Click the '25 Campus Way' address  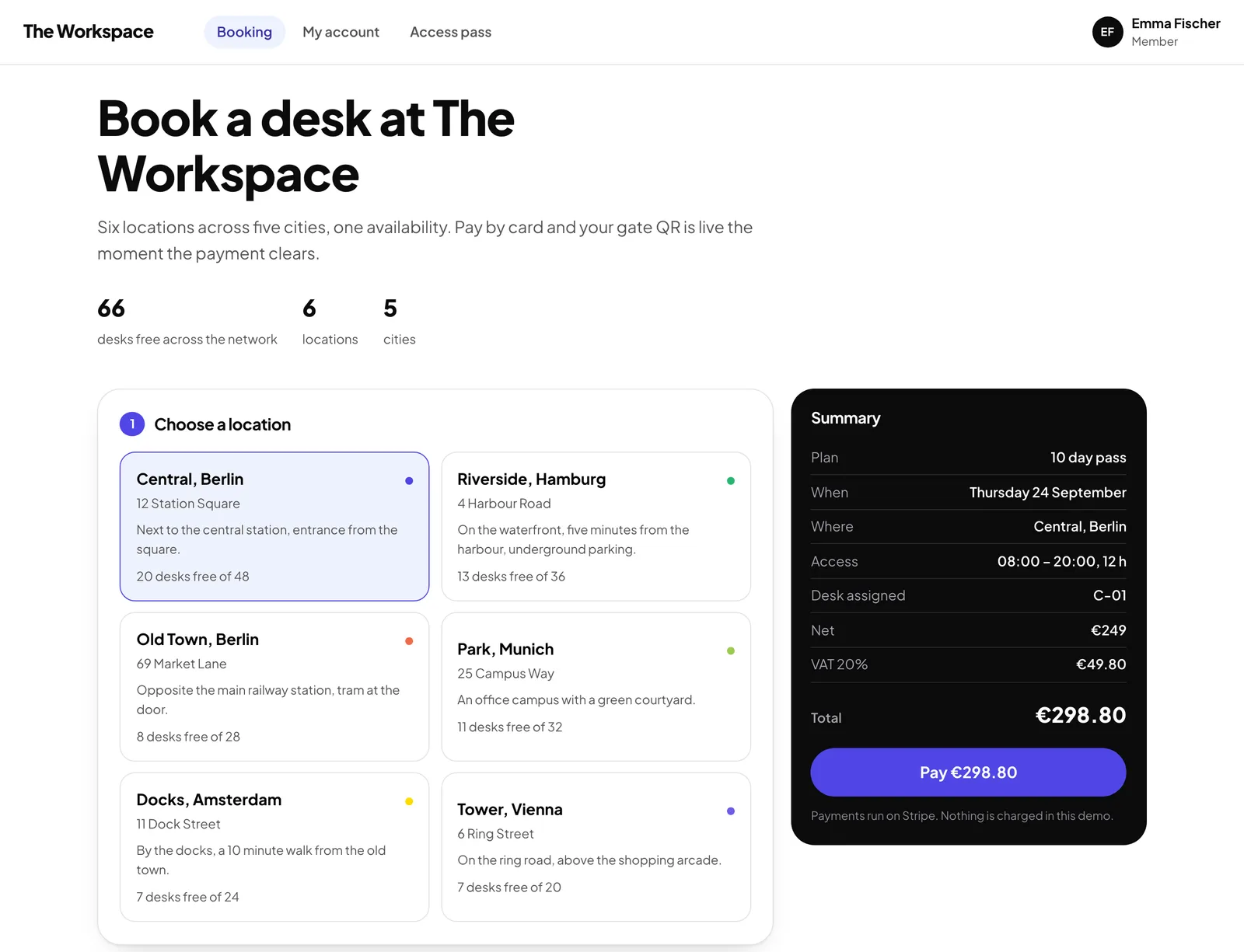pyautogui.click(x=505, y=674)
